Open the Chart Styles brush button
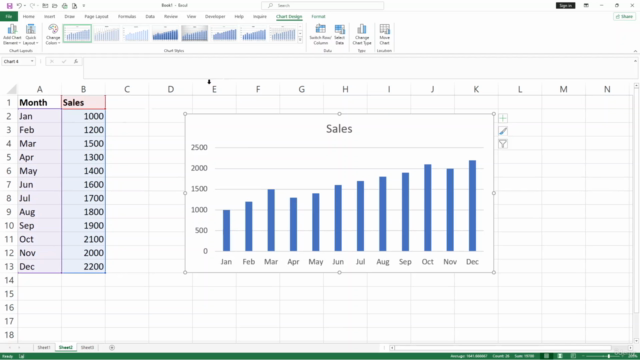This screenshot has width=640, height=360. pyautogui.click(x=503, y=131)
